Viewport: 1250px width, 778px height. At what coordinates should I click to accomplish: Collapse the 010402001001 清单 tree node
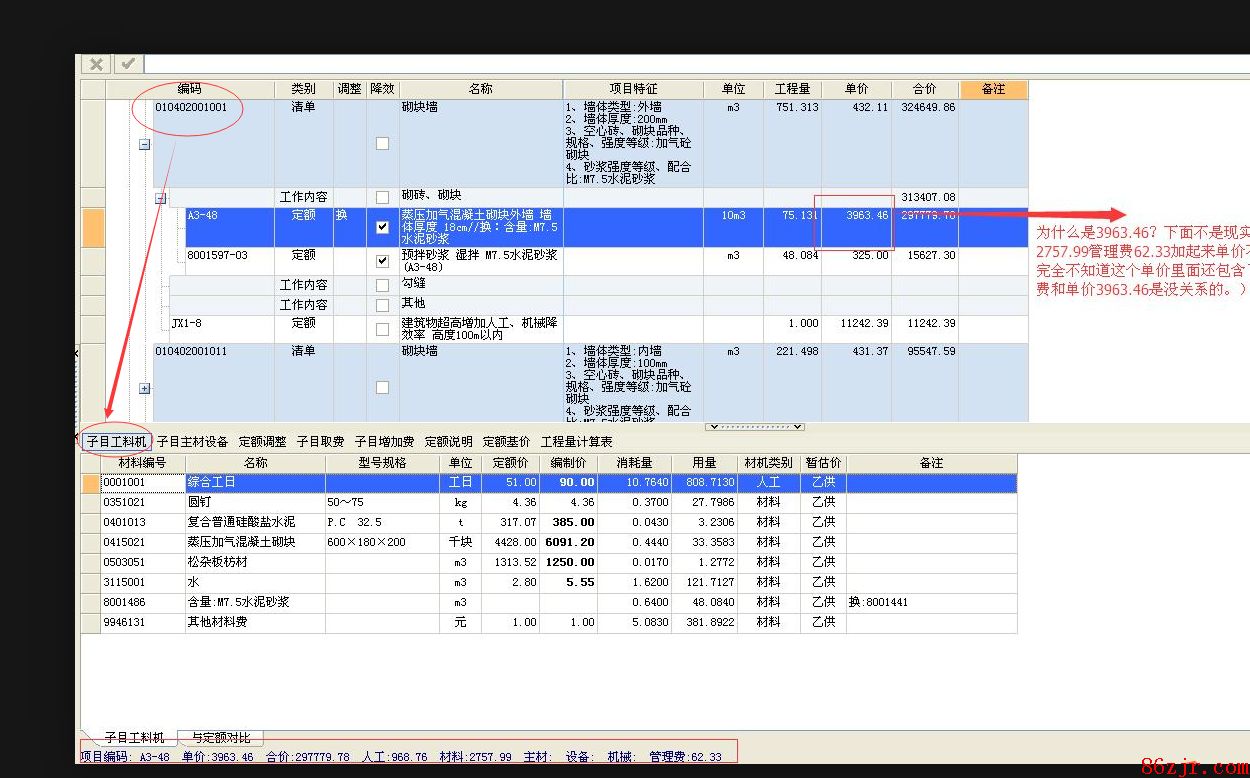point(144,144)
